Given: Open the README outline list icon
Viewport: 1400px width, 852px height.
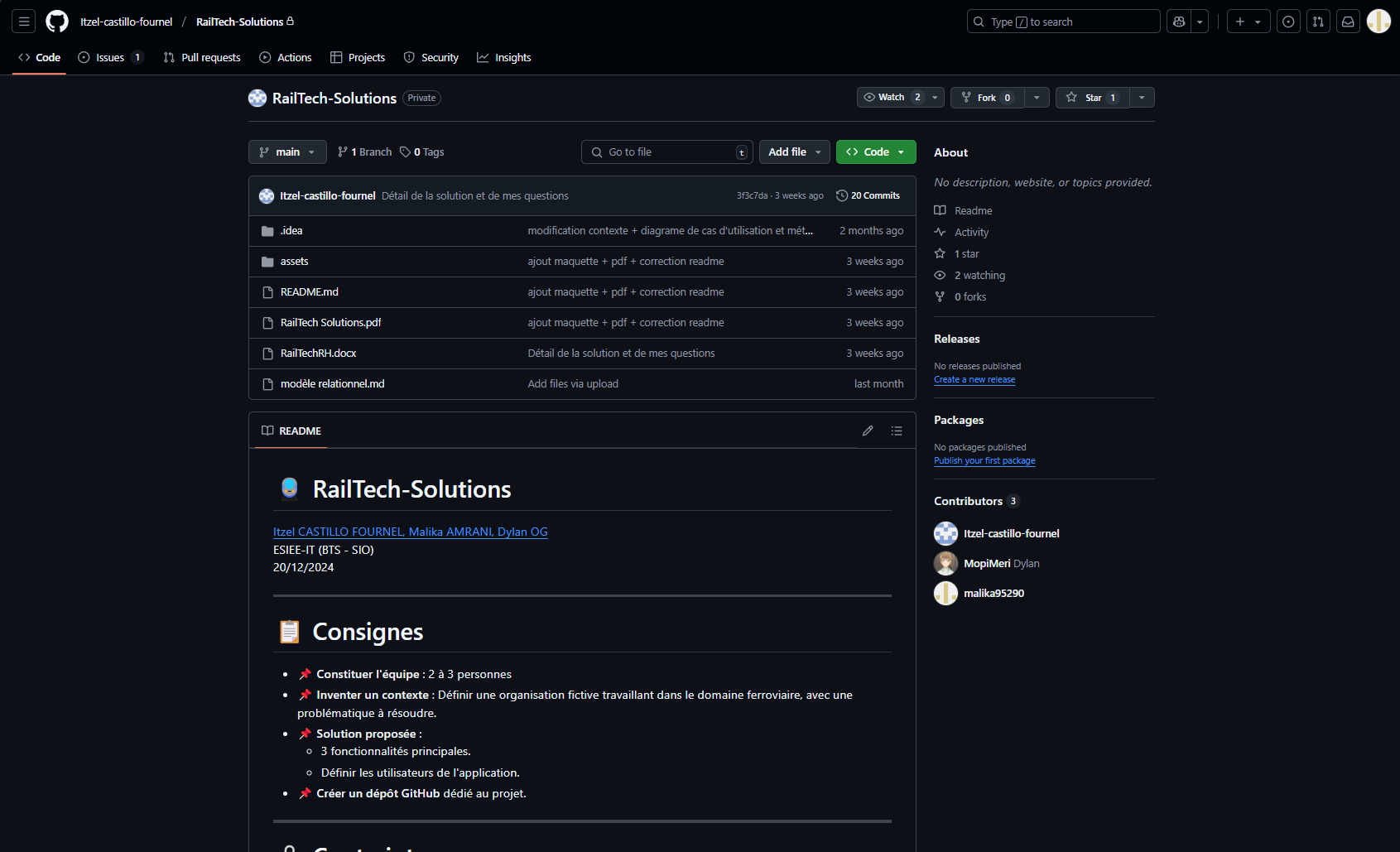Looking at the screenshot, I should click(897, 431).
